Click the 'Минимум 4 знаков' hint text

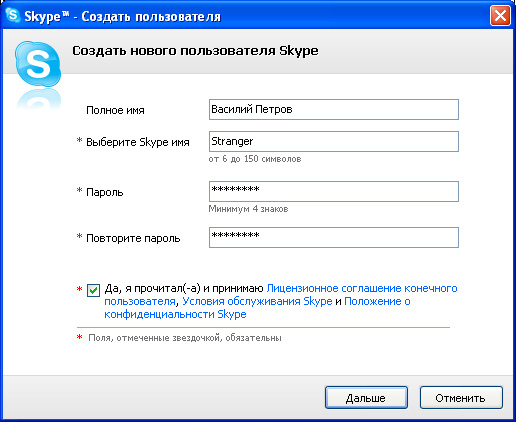(x=248, y=209)
